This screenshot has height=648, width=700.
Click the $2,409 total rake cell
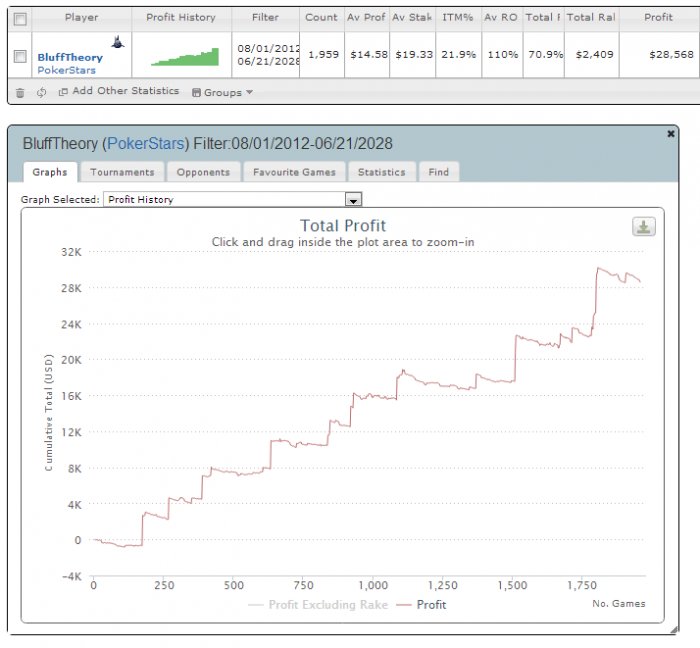pos(594,54)
